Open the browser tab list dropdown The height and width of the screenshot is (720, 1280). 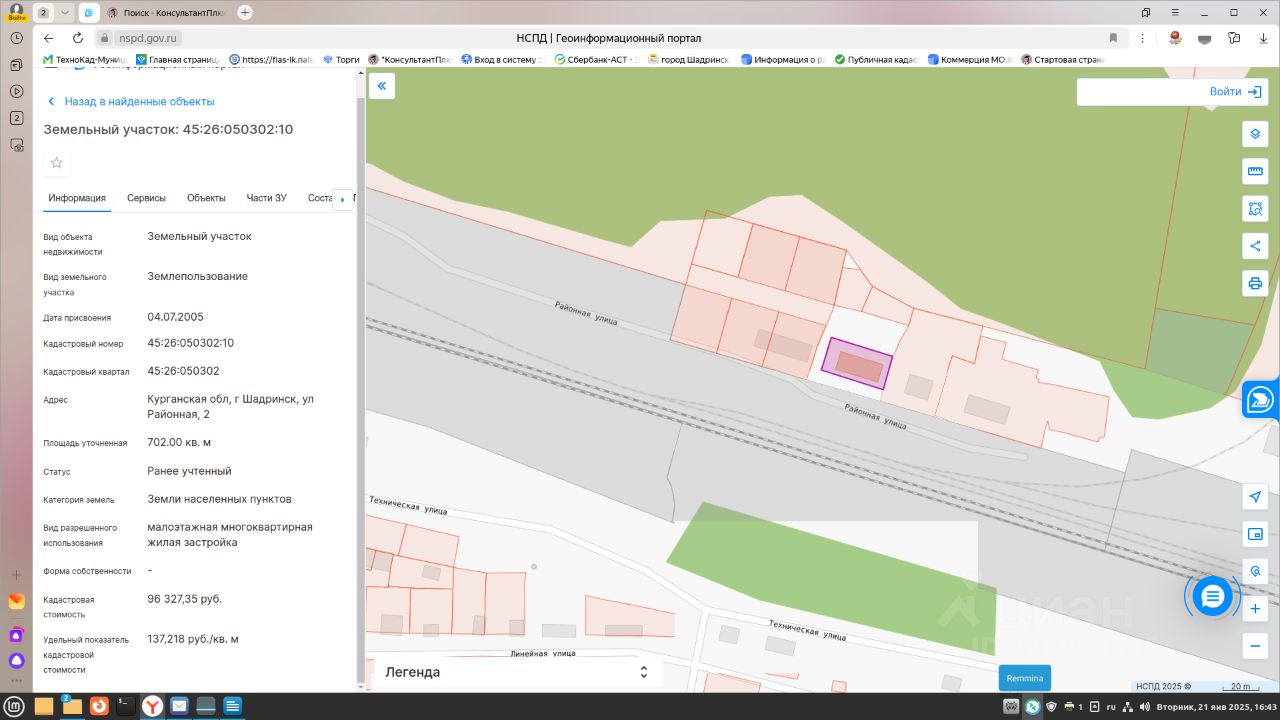(65, 12)
